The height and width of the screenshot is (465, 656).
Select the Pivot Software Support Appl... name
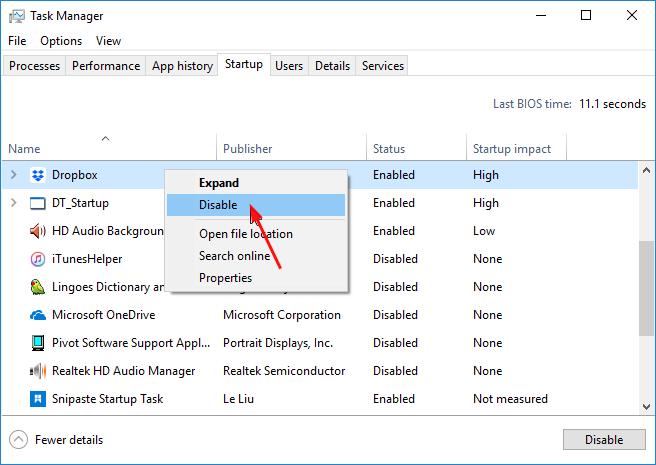point(131,343)
